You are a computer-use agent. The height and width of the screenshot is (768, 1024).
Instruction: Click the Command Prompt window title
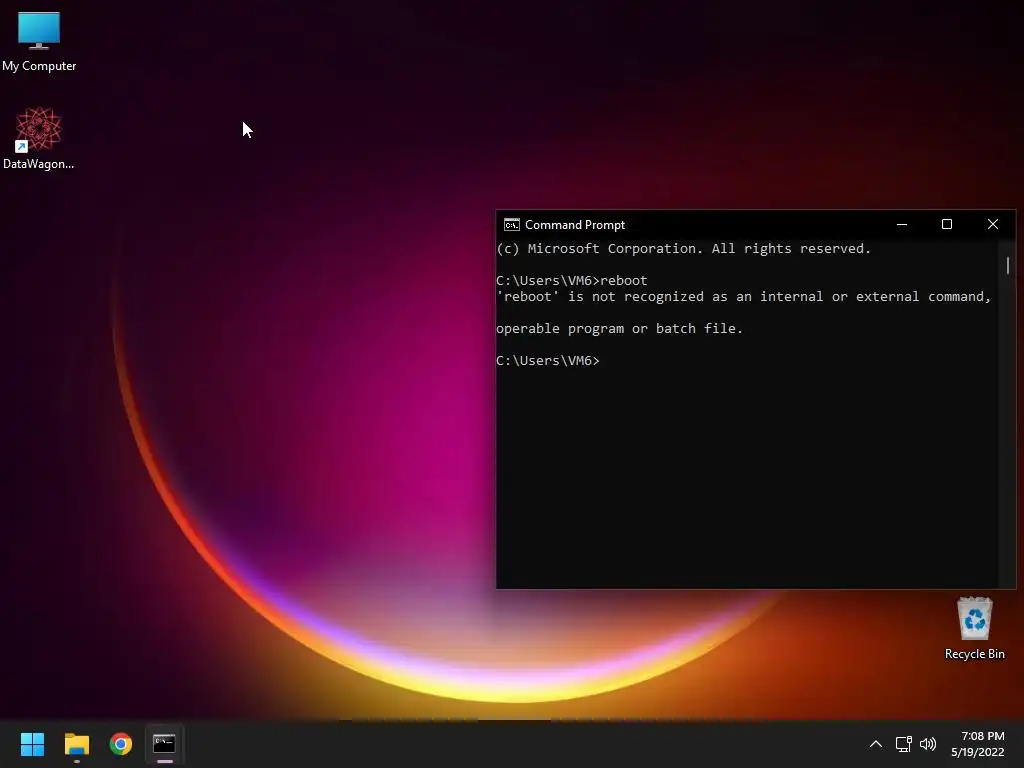click(x=575, y=225)
